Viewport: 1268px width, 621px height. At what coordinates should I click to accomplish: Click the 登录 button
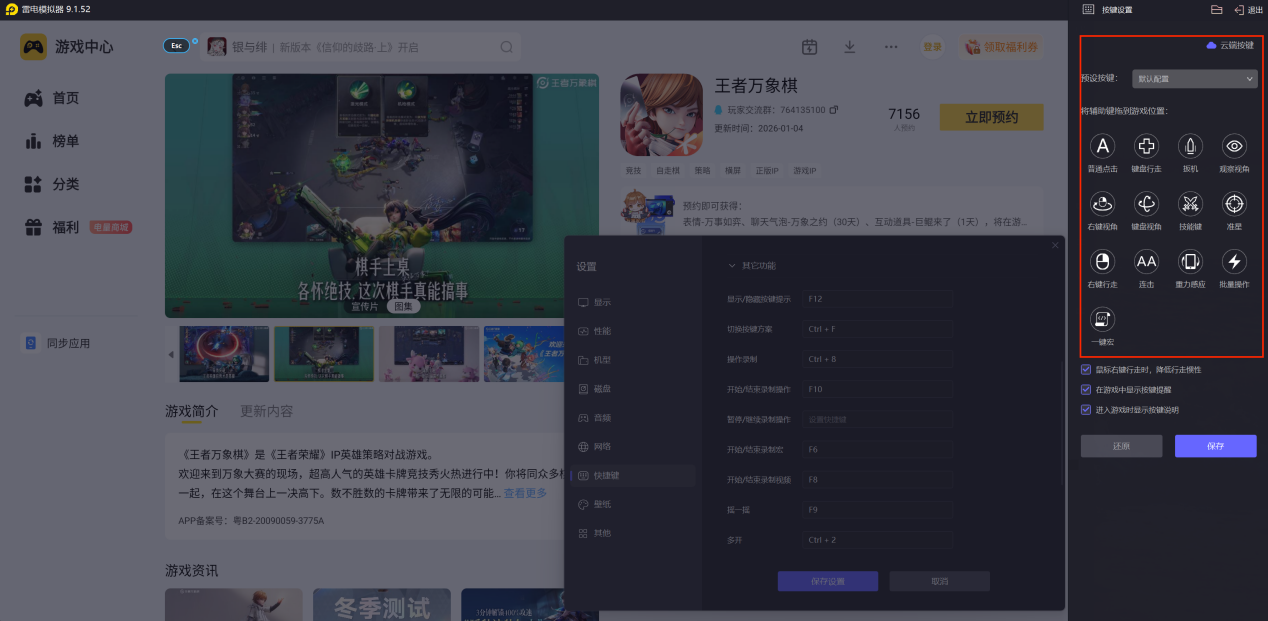coord(932,47)
